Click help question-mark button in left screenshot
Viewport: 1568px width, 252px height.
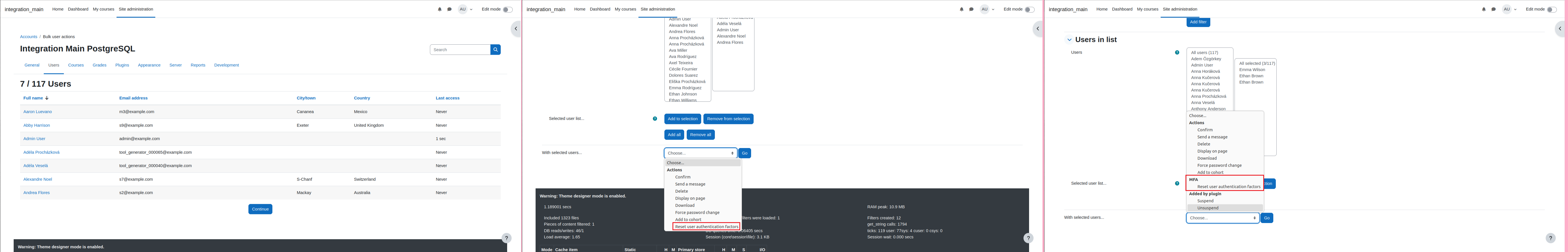[506, 238]
